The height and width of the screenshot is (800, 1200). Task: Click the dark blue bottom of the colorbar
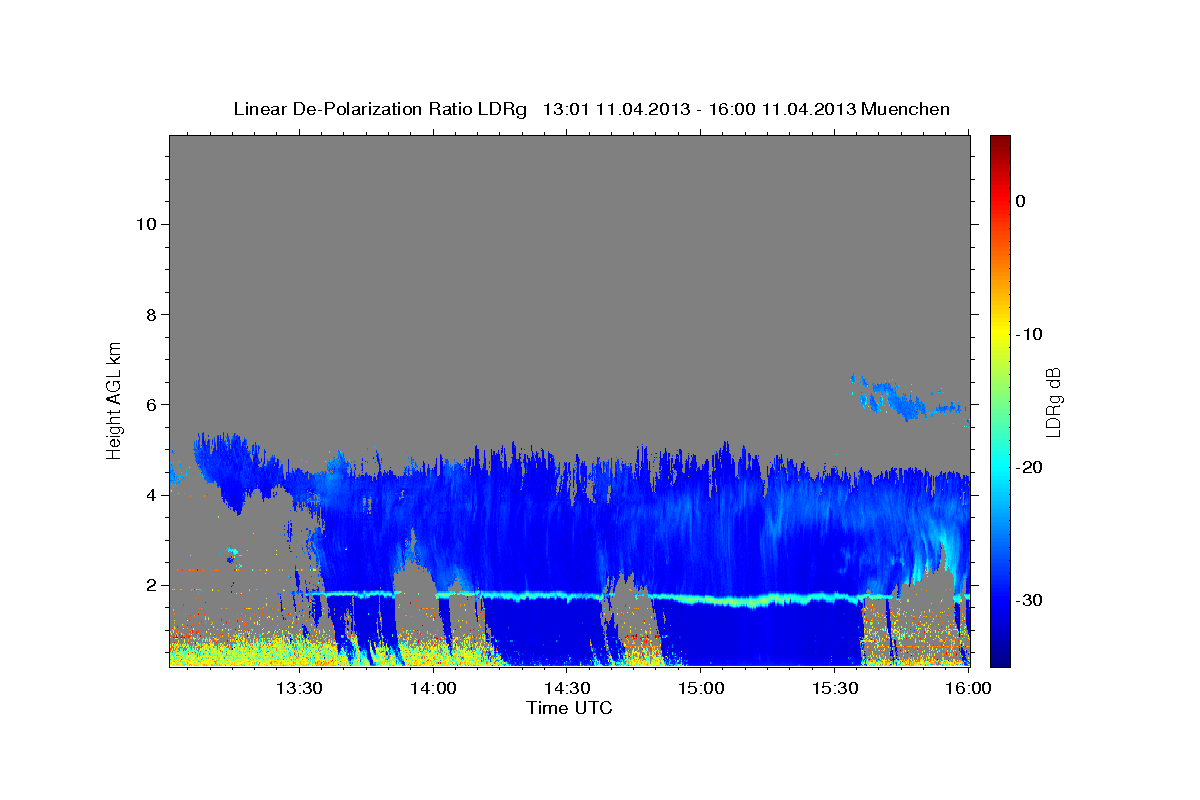(x=1000, y=655)
